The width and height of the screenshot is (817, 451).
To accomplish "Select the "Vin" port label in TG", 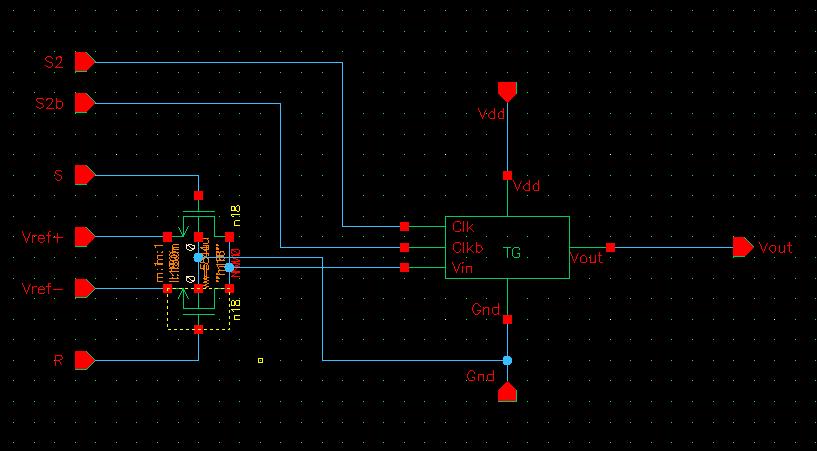I will click(x=463, y=268).
